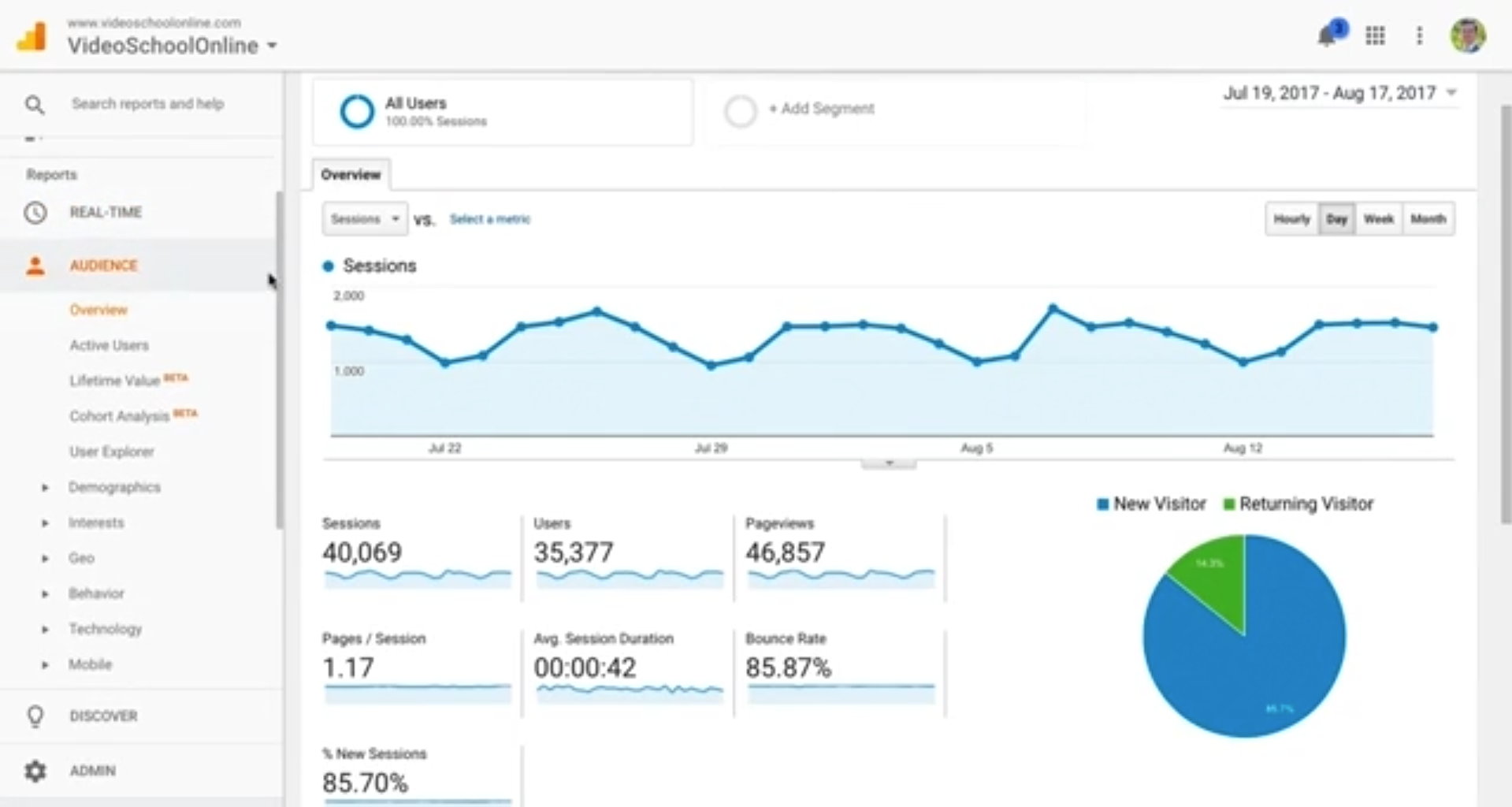Click the three-dot more options icon
This screenshot has height=807, width=1512.
click(1419, 35)
